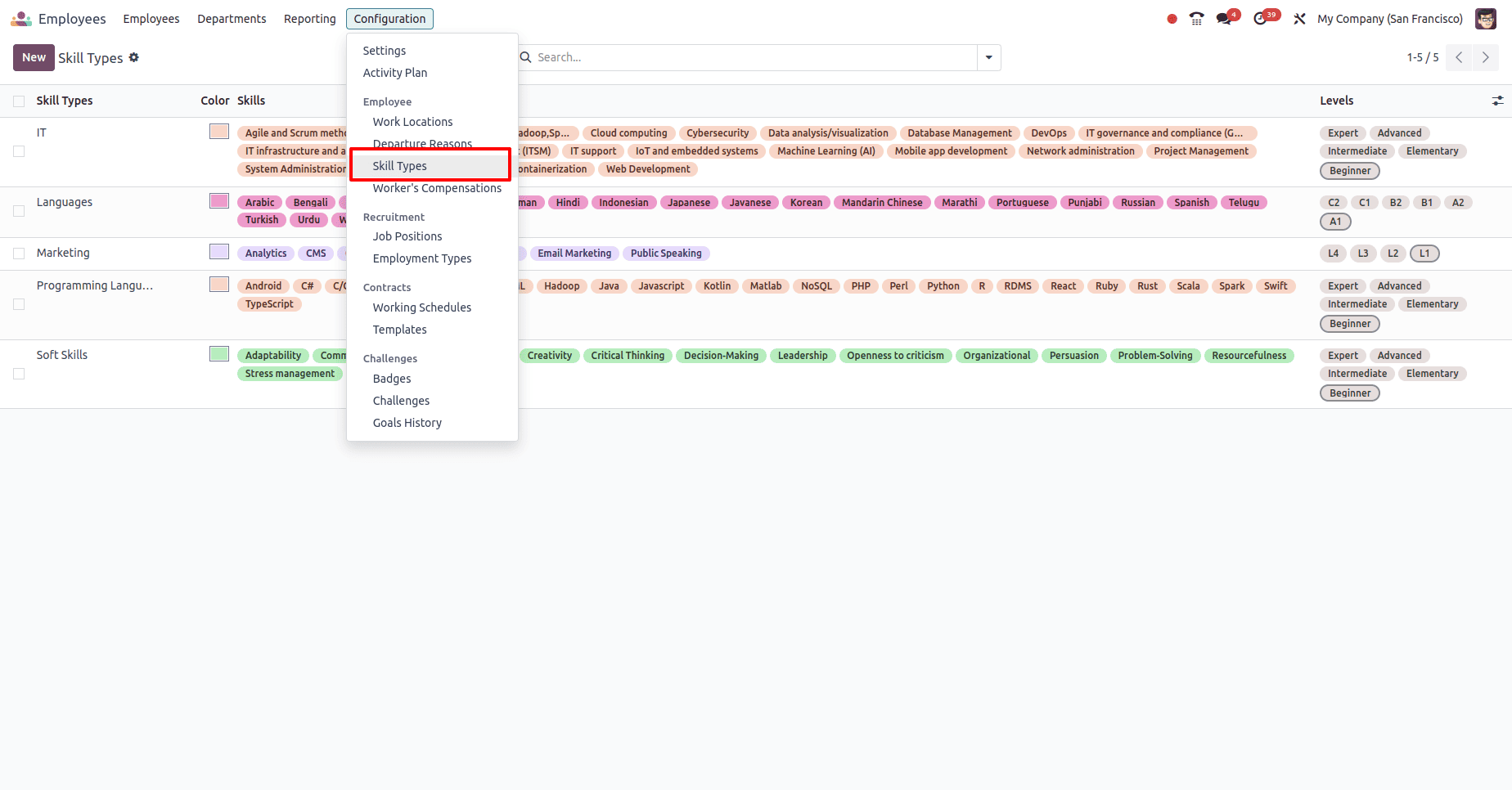Open the Departments menu
The image size is (1512, 790).
point(232,19)
